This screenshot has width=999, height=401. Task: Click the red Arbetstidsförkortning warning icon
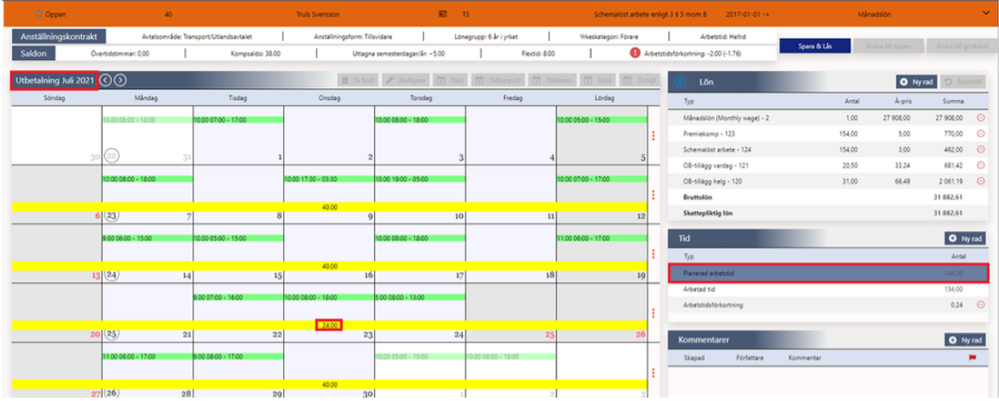coord(635,54)
